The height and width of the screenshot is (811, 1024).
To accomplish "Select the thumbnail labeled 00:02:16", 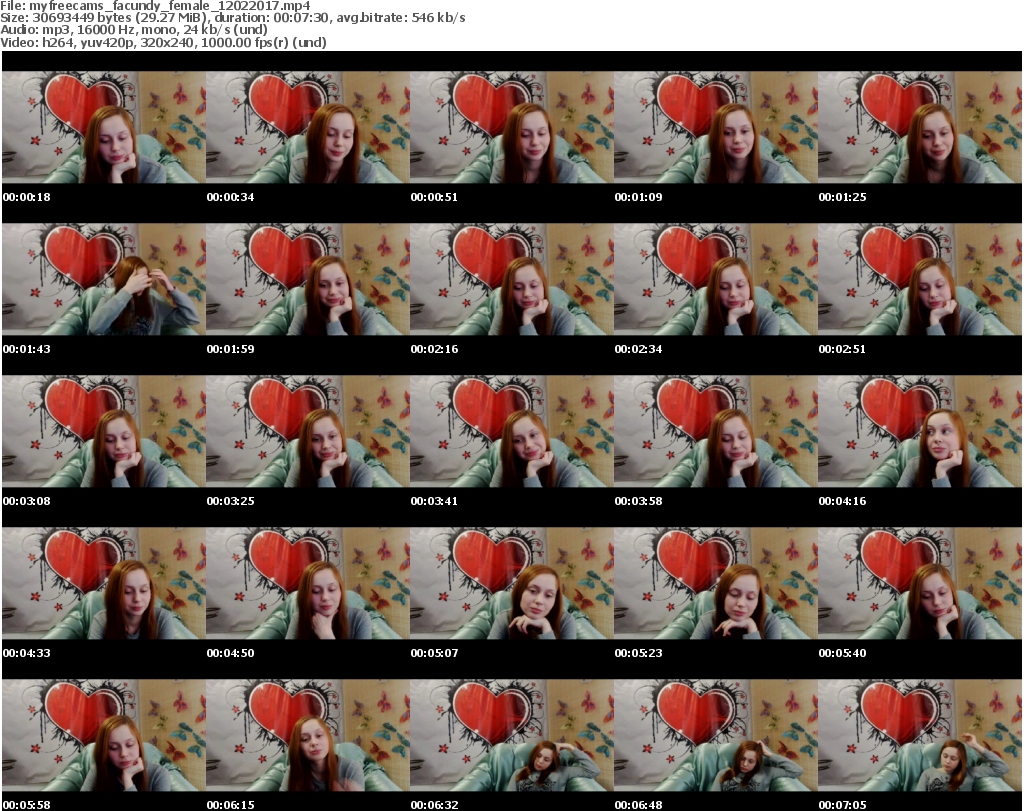I will coord(511,279).
